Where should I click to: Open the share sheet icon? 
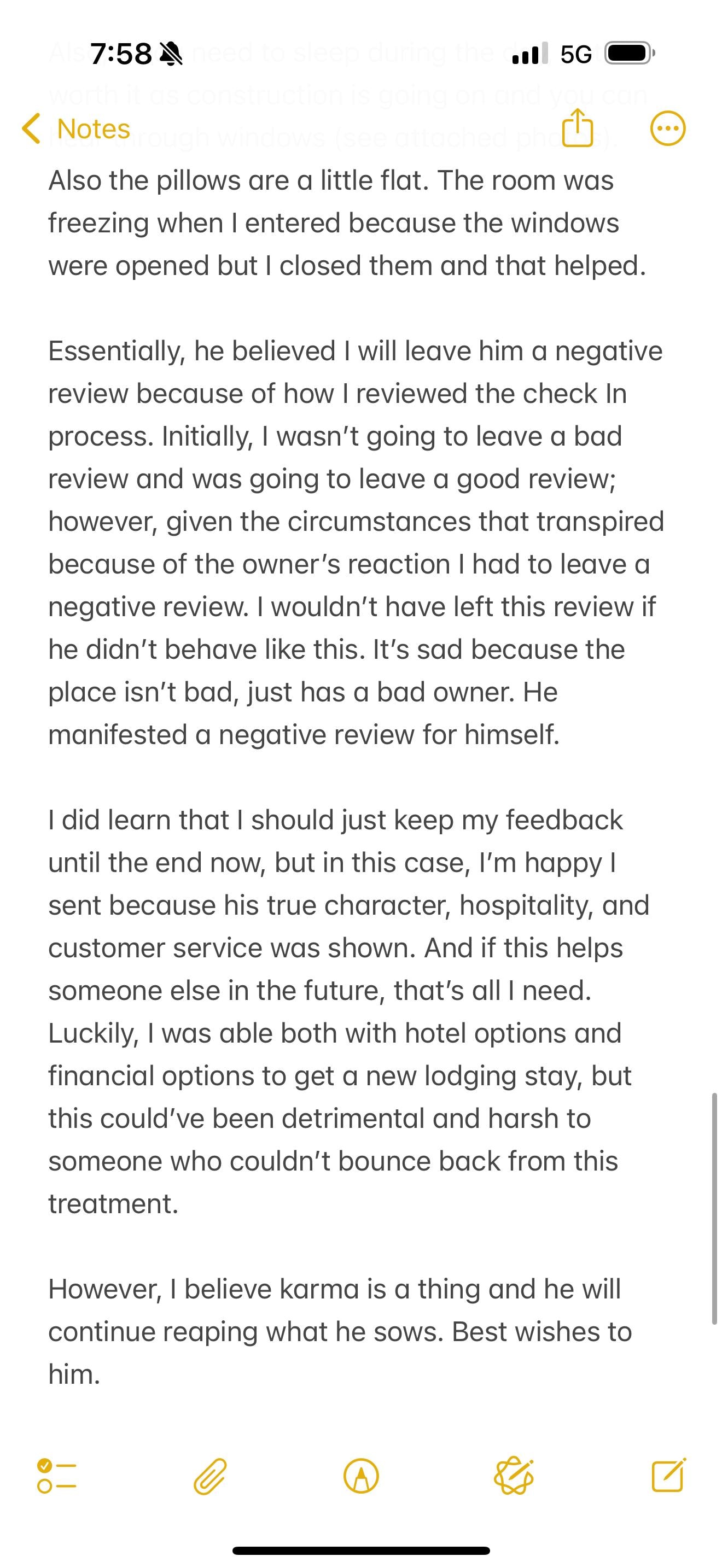click(577, 128)
